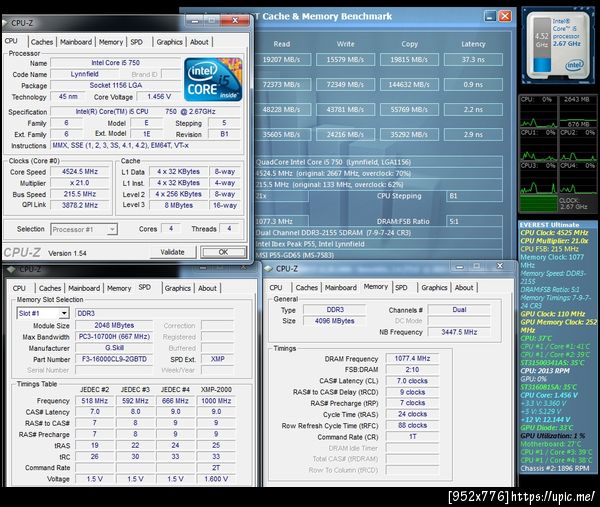This screenshot has width=600, height=507.
Task: Click the XMP-2000 frequency 1000 MHz
Action: (216, 401)
